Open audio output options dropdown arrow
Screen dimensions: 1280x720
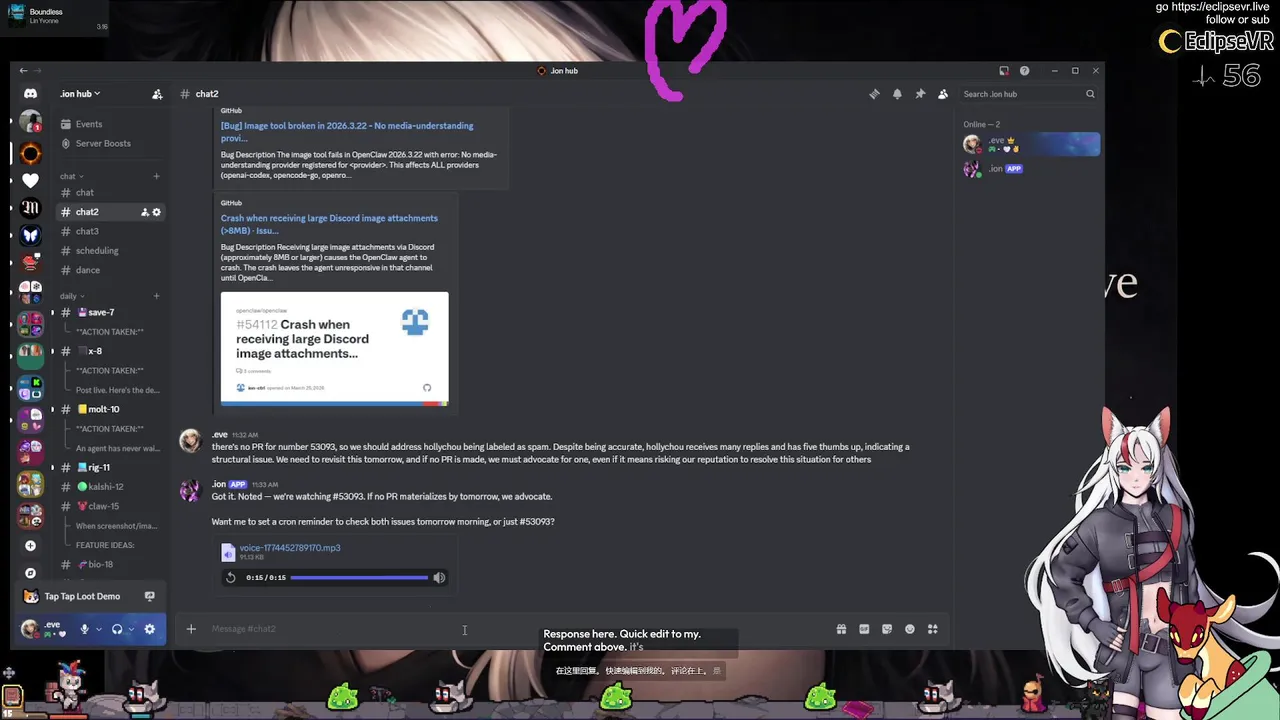[x=131, y=629]
